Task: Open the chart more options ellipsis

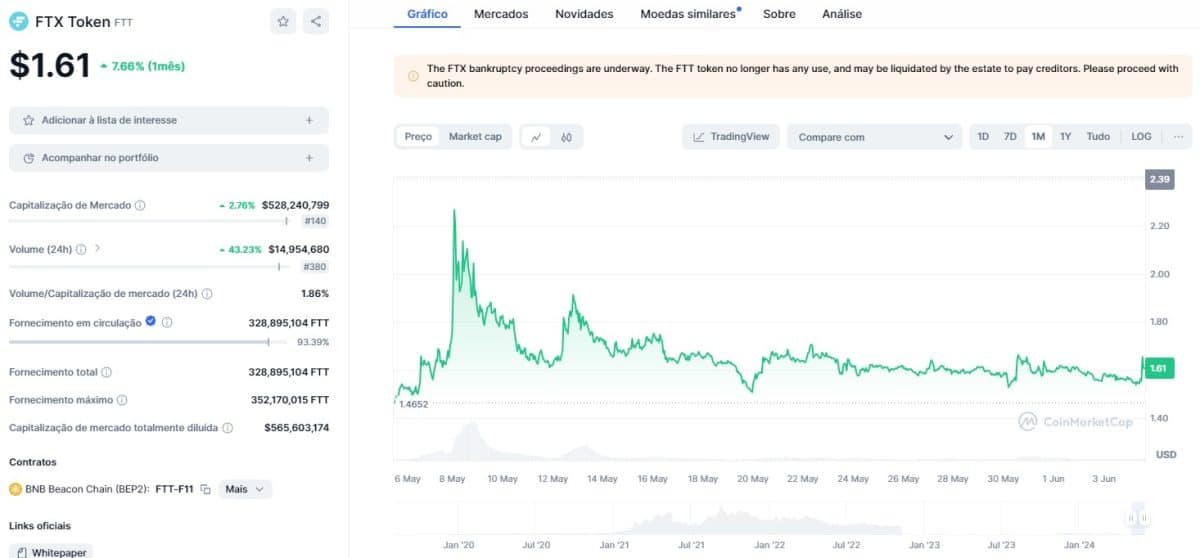Action: [1178, 137]
